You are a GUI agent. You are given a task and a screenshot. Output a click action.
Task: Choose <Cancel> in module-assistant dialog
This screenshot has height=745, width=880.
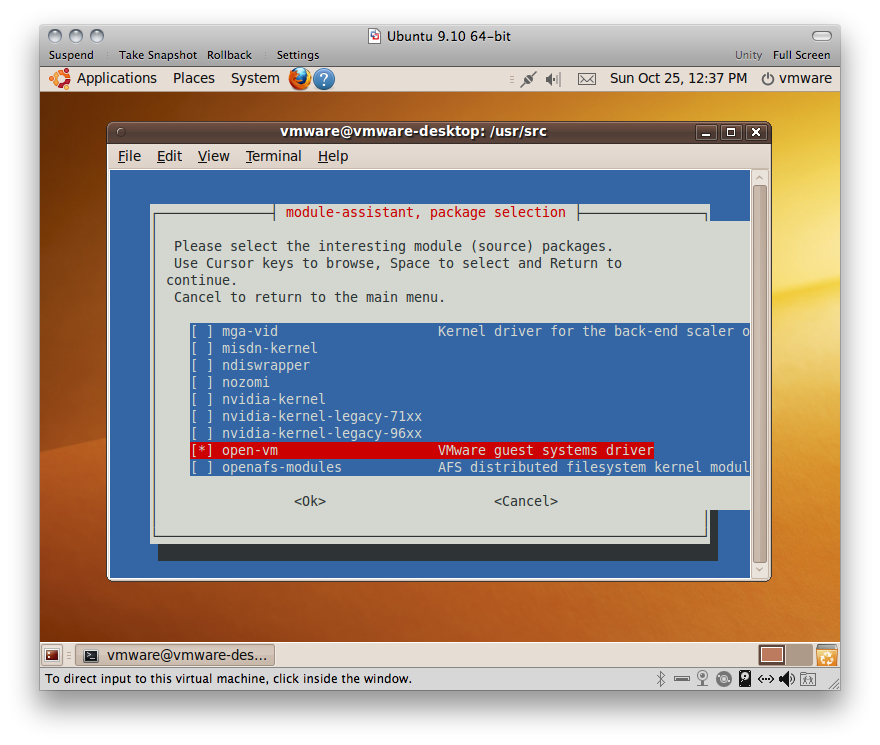(x=526, y=501)
